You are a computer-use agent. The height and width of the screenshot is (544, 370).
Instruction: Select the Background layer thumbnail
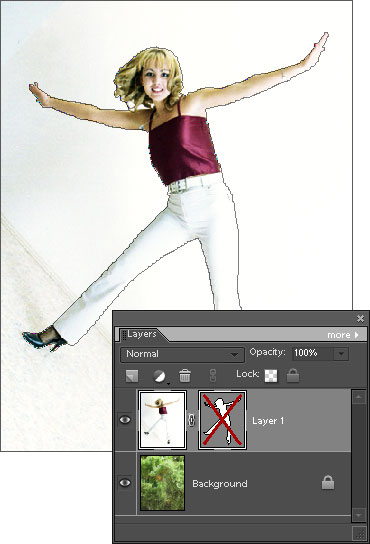(162, 483)
